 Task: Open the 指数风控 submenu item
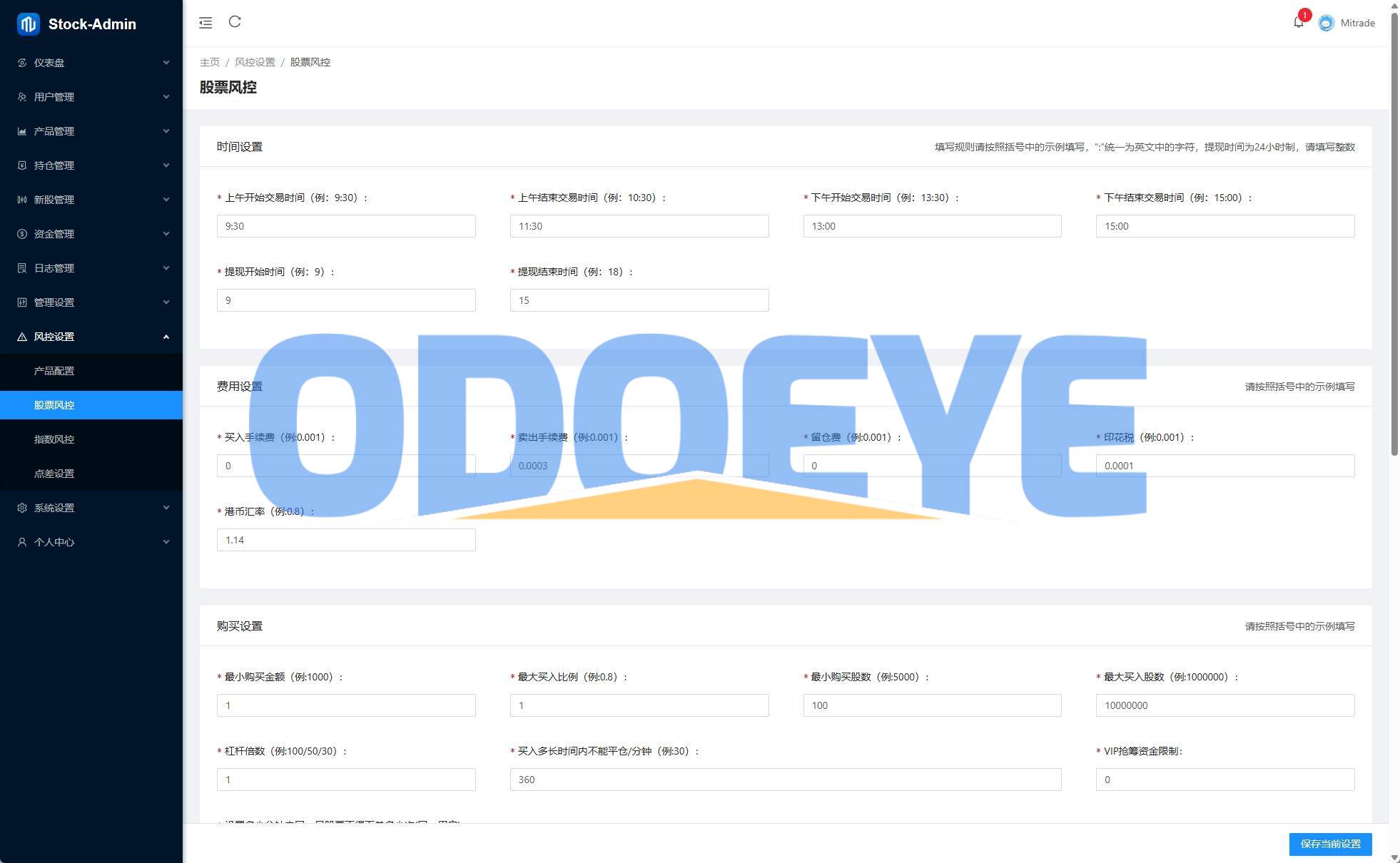(x=54, y=439)
